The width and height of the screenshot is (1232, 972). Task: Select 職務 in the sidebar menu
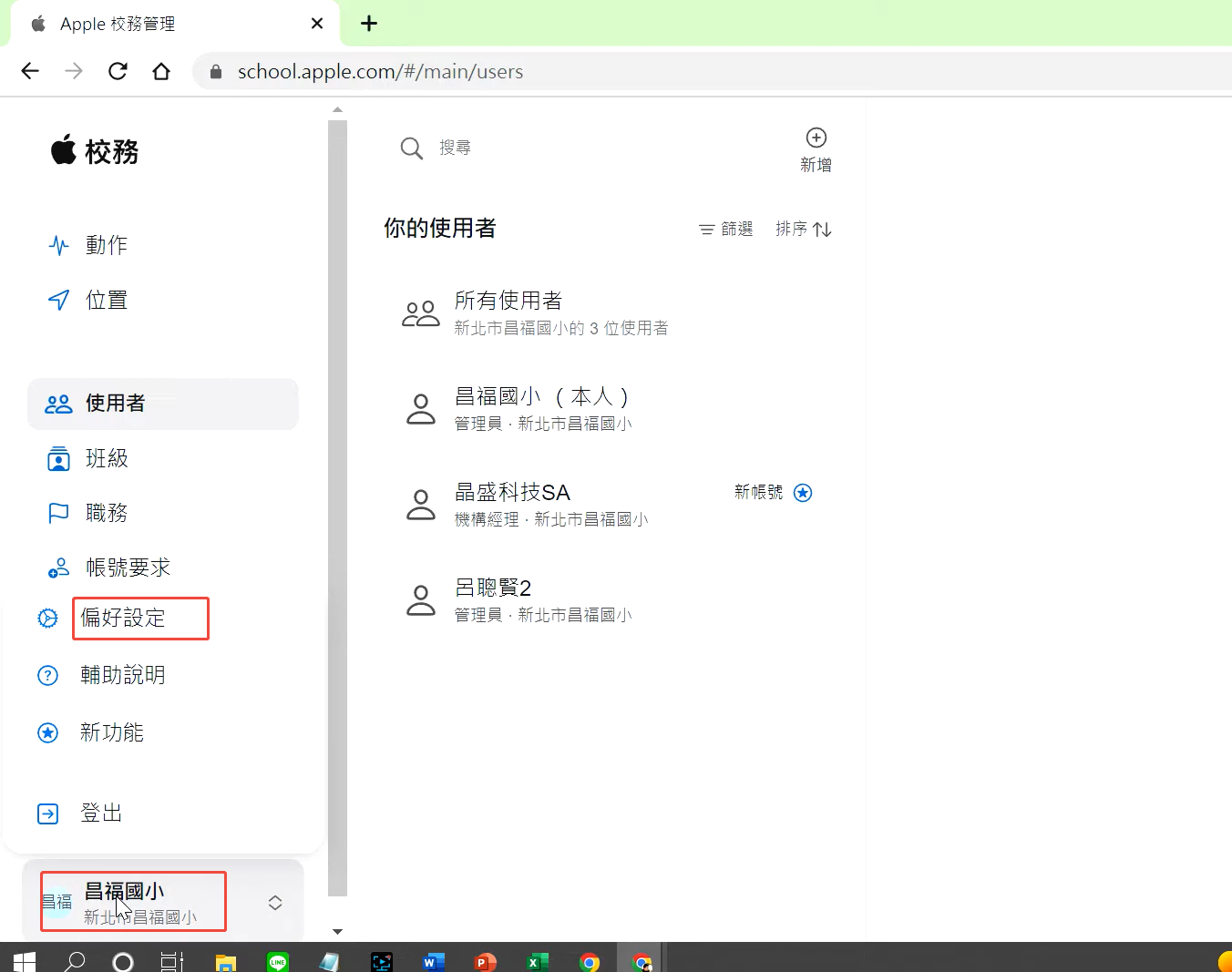point(106,513)
